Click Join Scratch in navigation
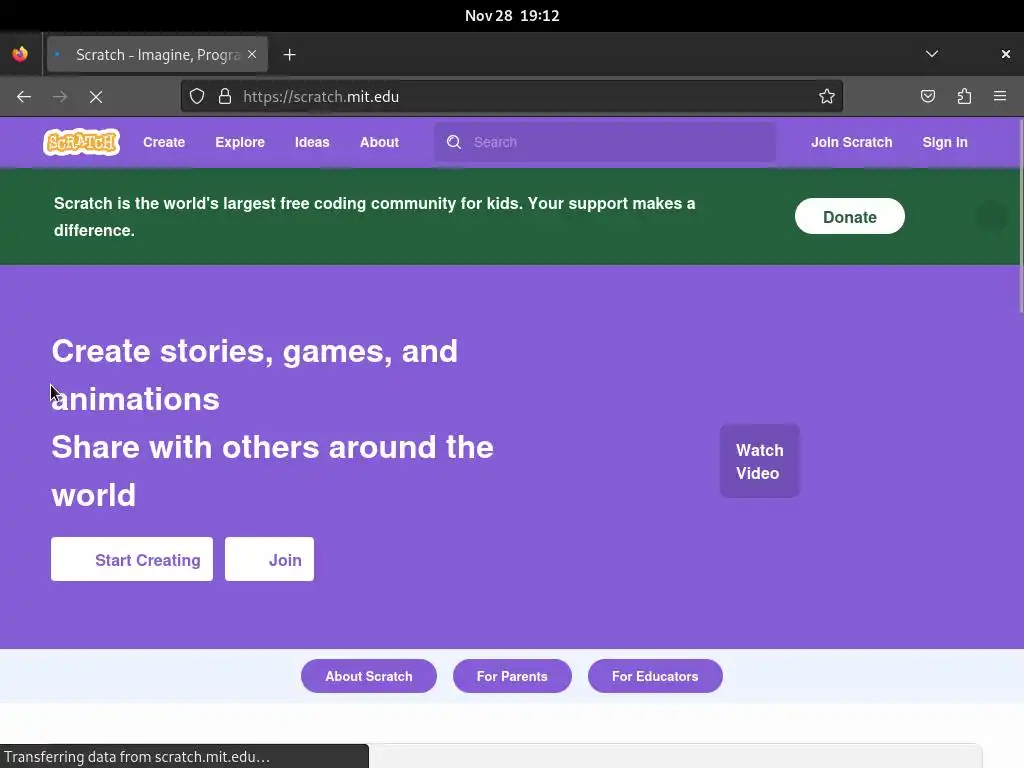The height and width of the screenshot is (768, 1024). pyautogui.click(x=852, y=142)
